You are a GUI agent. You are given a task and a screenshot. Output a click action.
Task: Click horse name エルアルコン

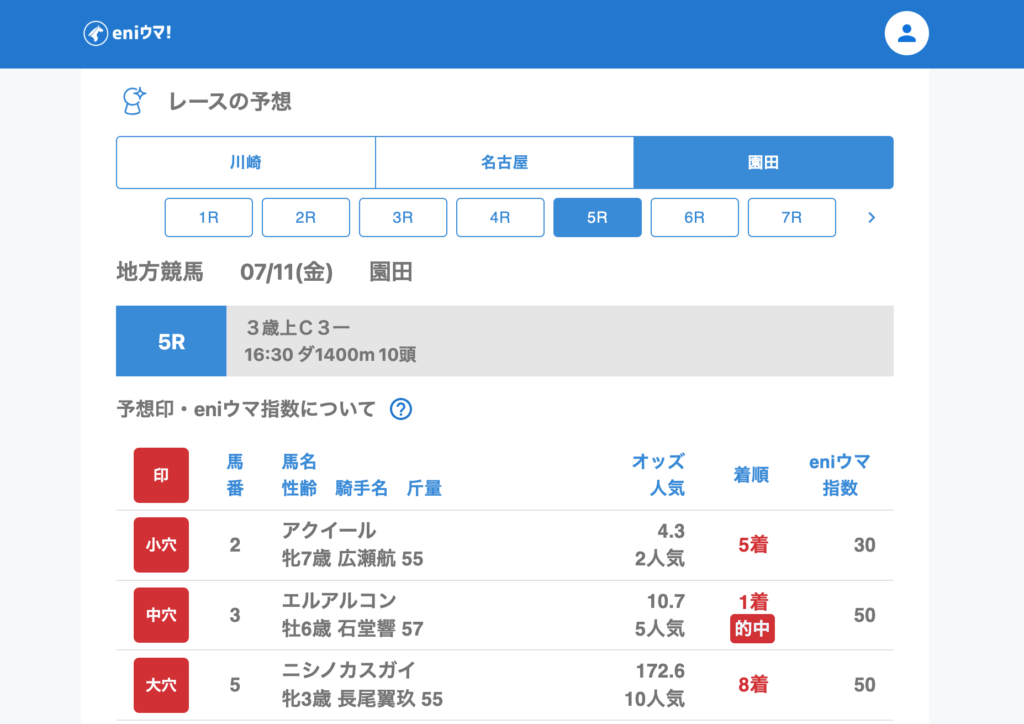(339, 601)
